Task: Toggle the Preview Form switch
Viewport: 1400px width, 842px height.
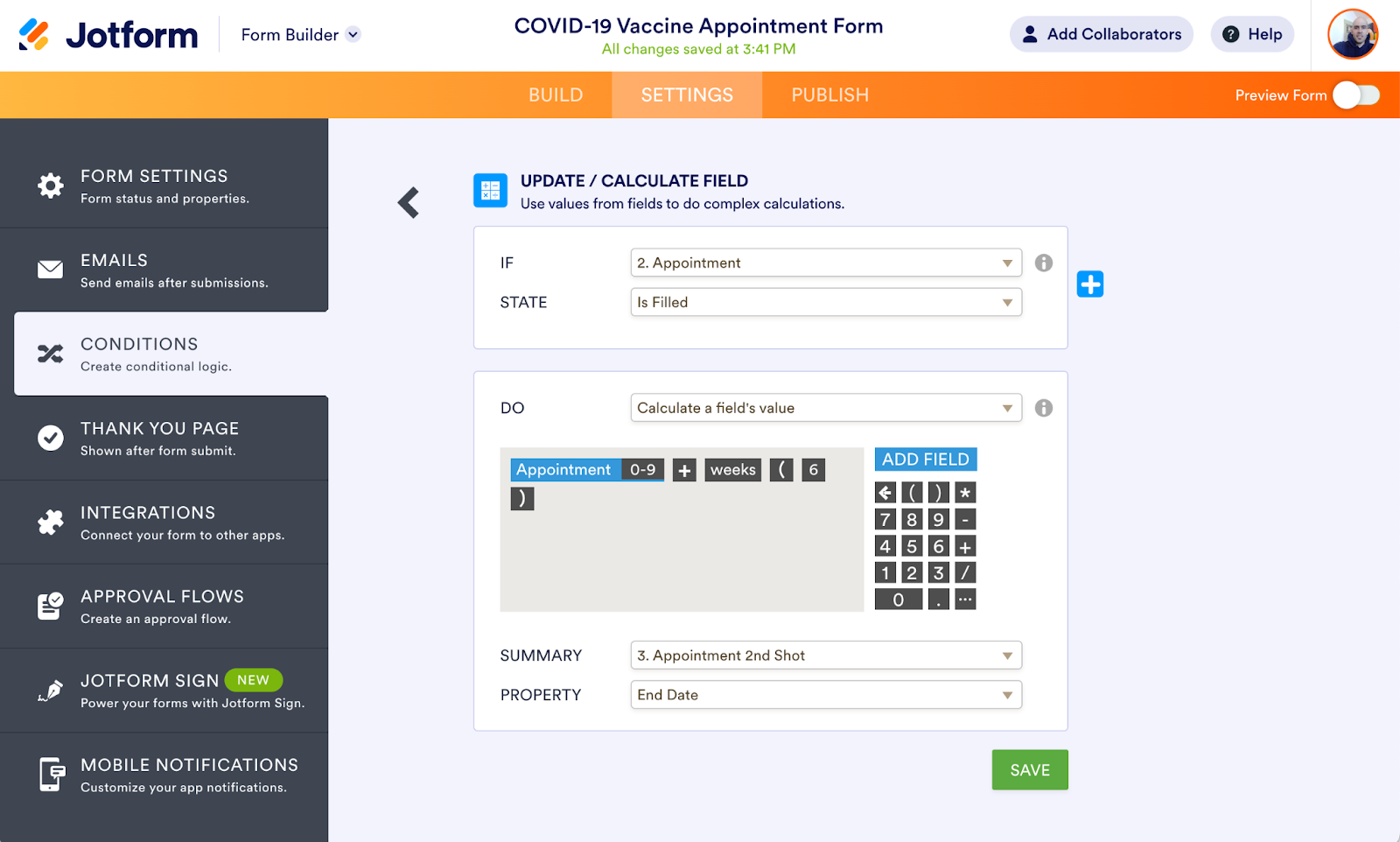Action: 1355,95
